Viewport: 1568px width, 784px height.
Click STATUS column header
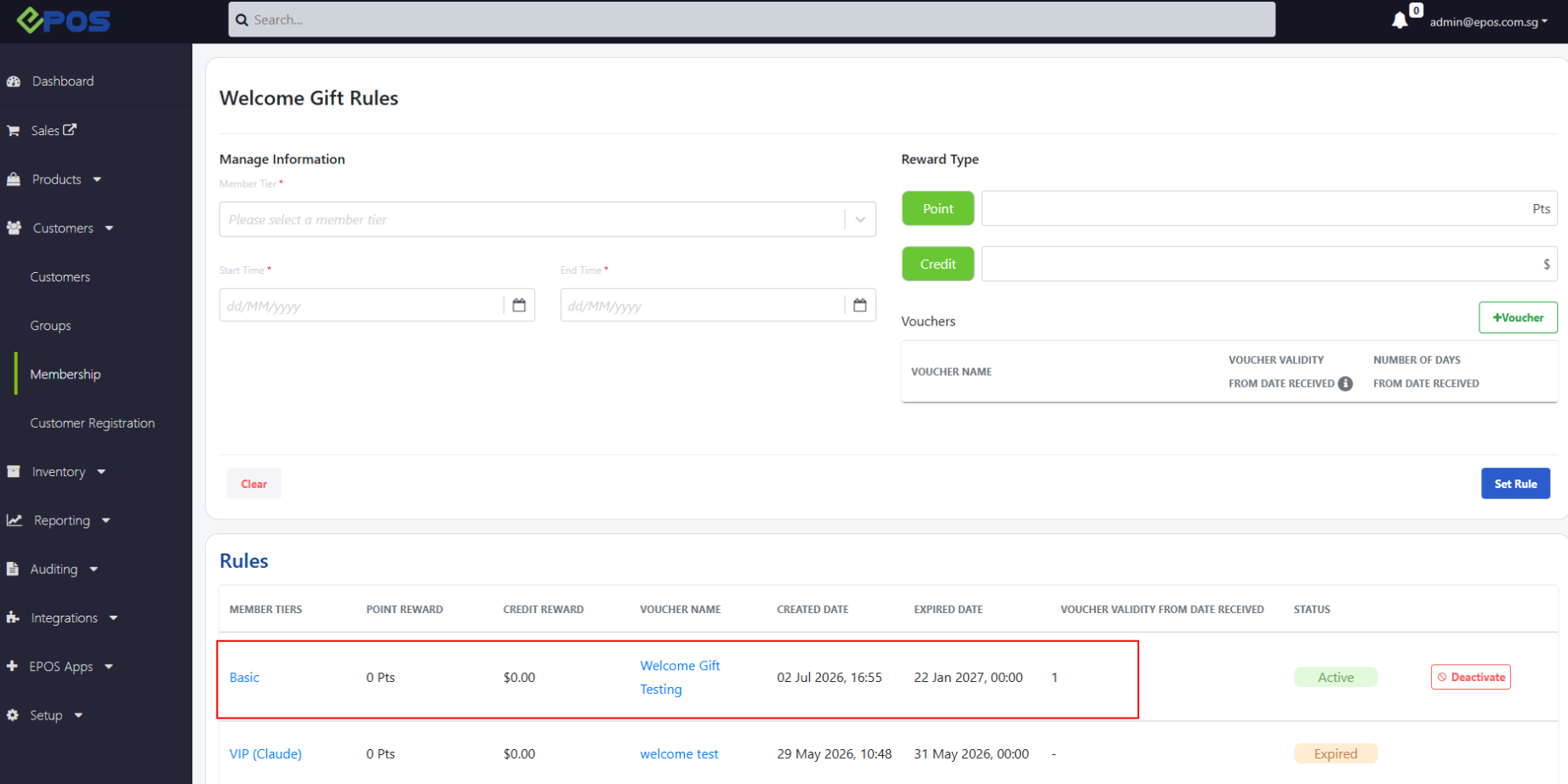(1312, 610)
